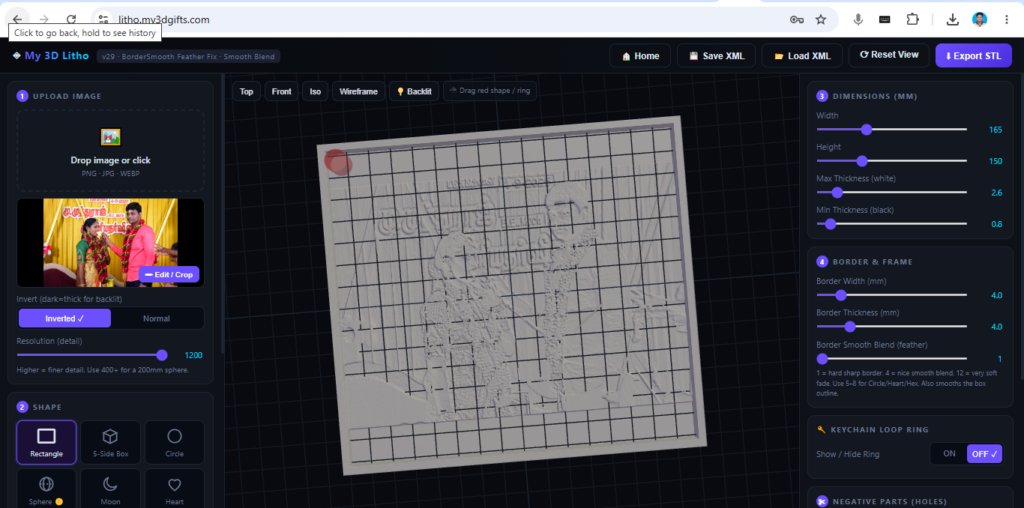Open the password key icon in the address bar

[797, 20]
